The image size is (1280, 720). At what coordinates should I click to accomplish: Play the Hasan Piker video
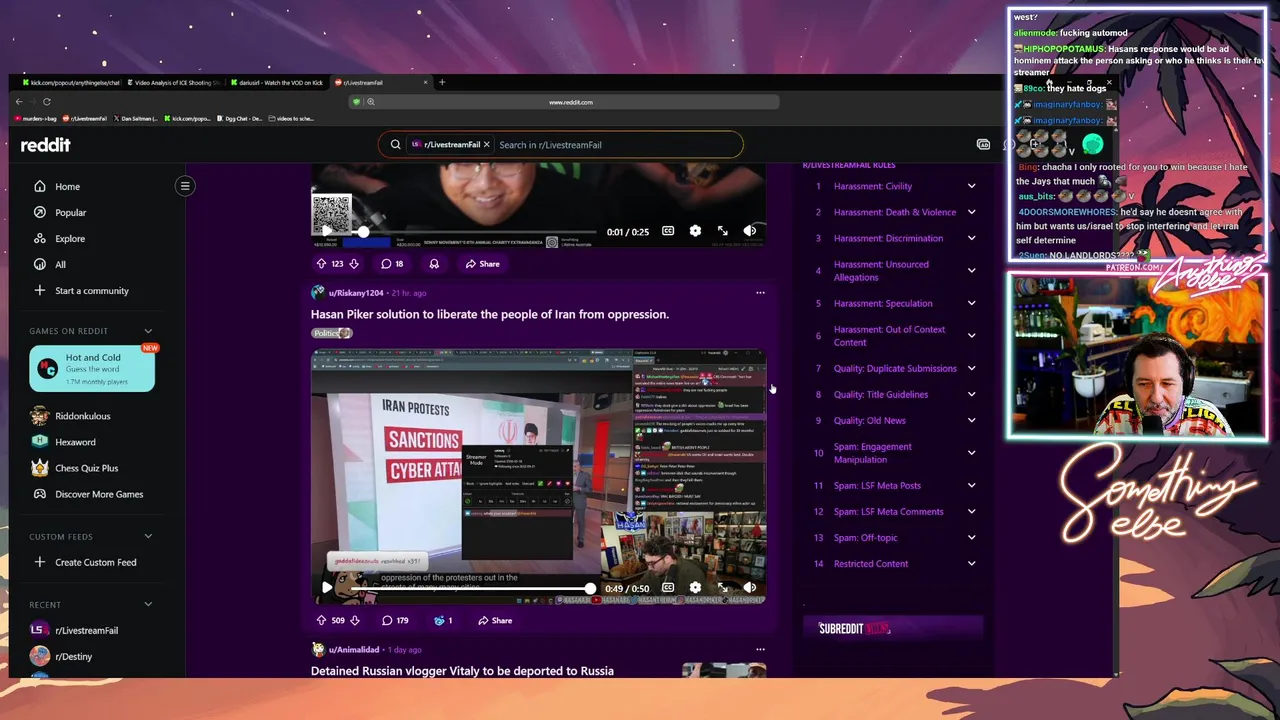point(326,588)
